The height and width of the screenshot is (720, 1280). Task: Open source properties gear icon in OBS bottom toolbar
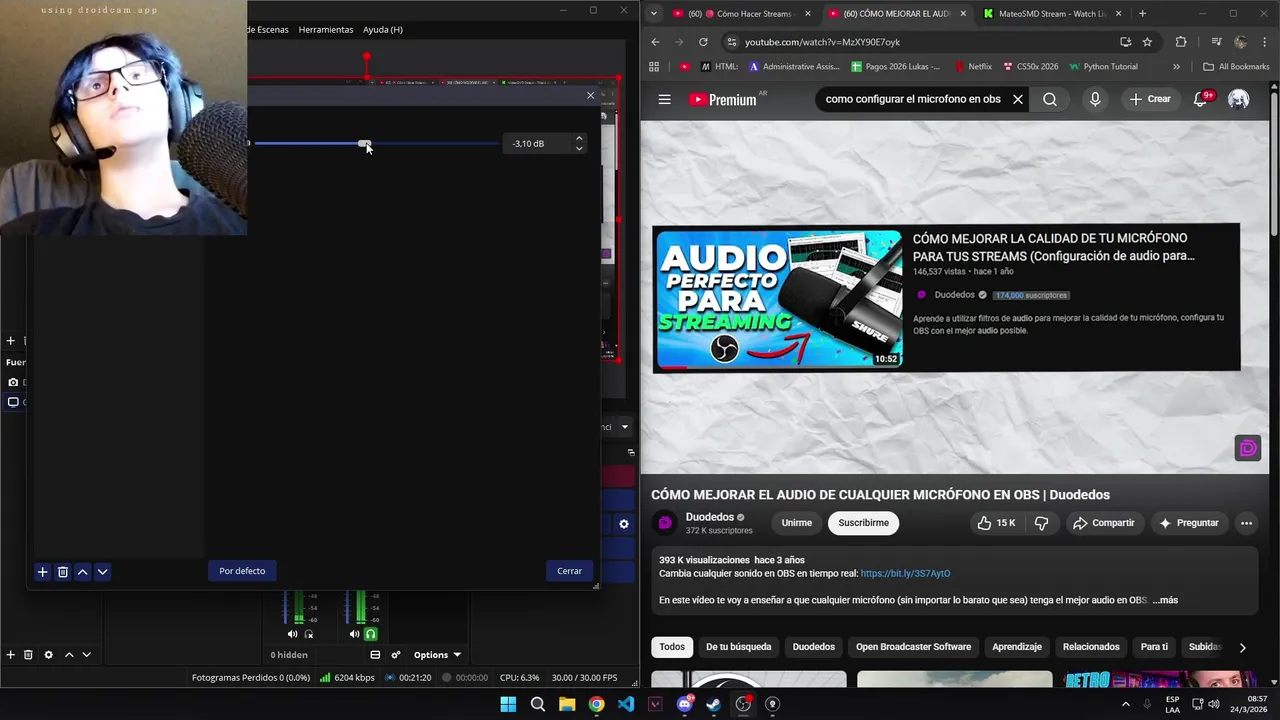(48, 655)
